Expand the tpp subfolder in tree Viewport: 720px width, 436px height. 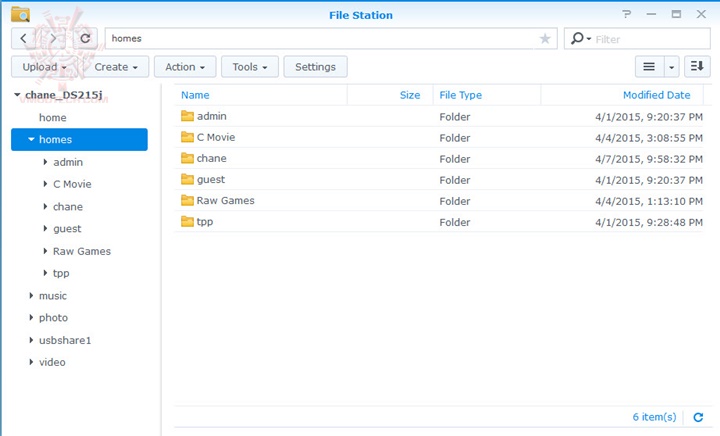(x=45, y=273)
